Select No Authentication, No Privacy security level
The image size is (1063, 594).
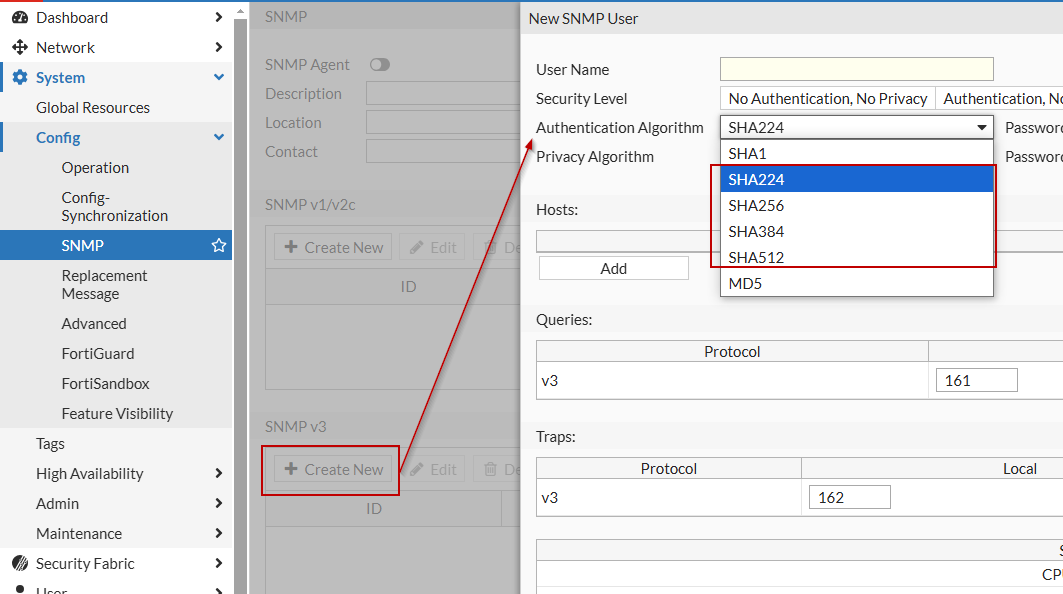tap(828, 98)
